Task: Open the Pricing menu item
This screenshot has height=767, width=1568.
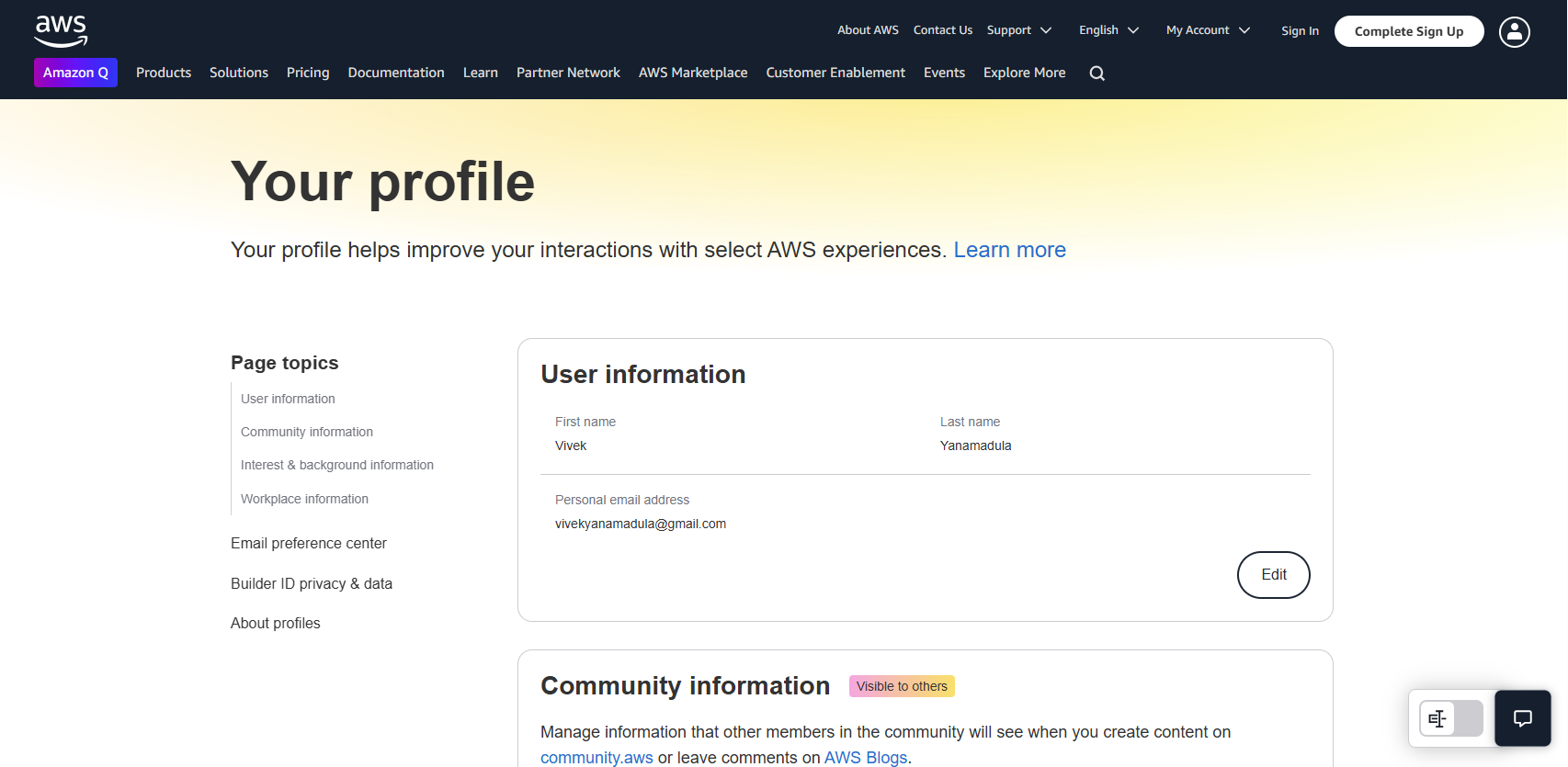Action: (x=308, y=73)
